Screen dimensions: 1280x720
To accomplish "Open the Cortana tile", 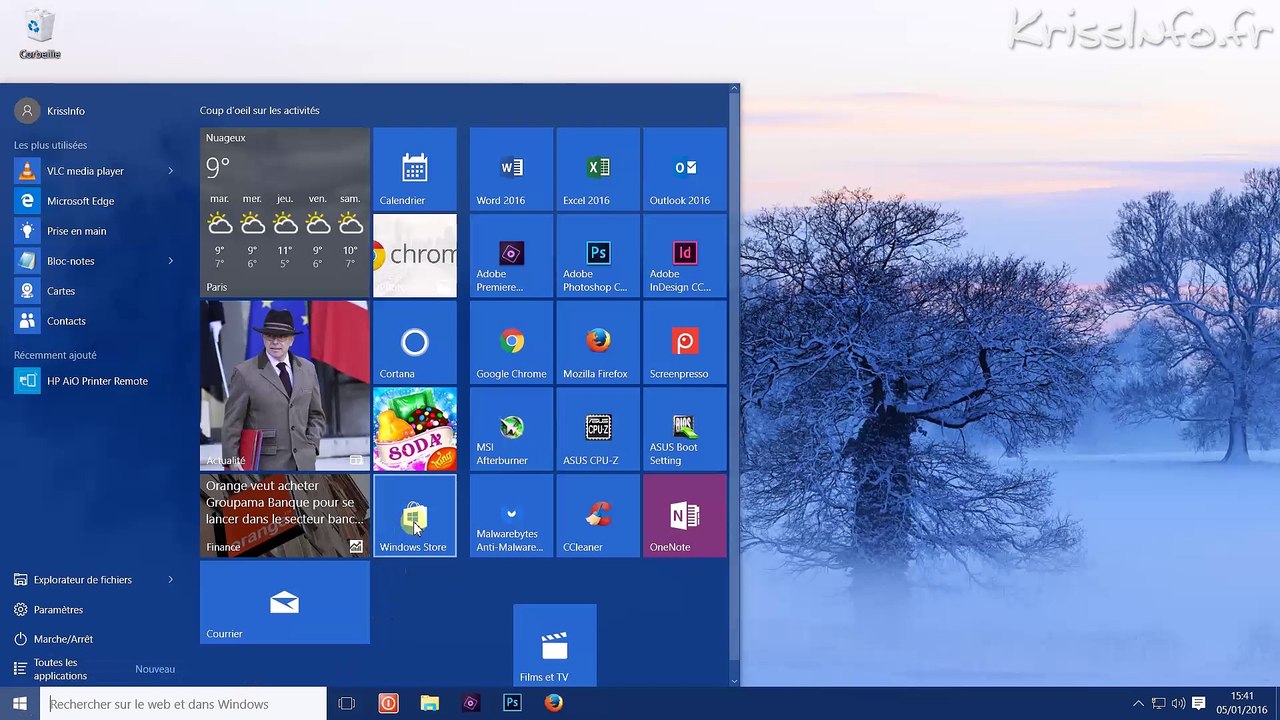I will click(x=415, y=342).
